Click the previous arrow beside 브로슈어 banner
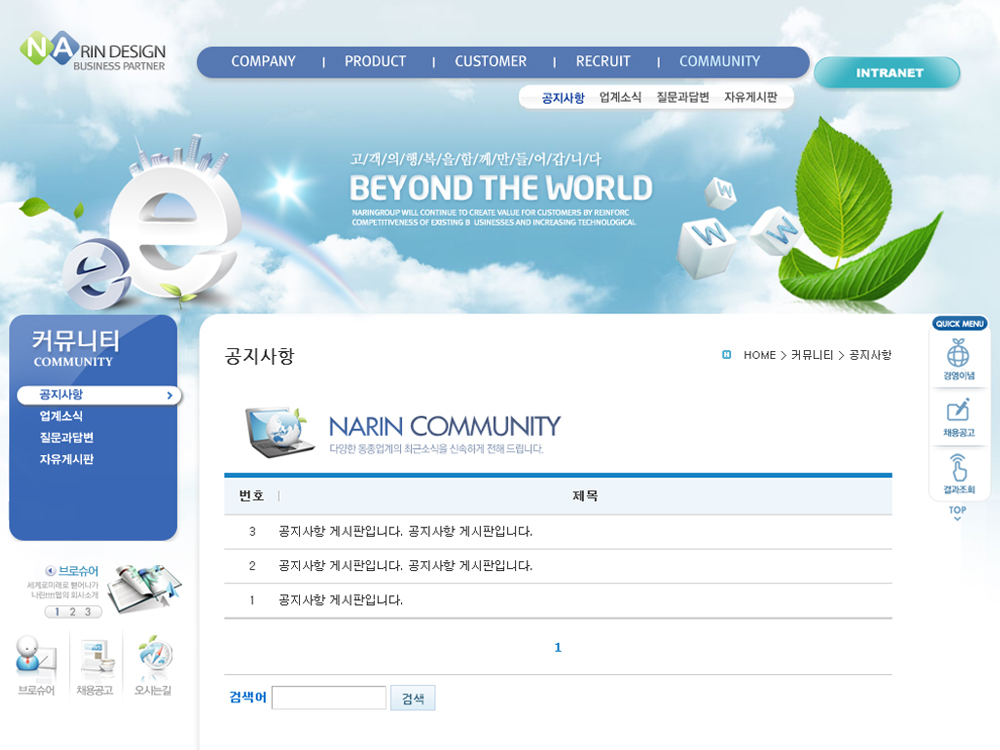The image size is (1000, 750). pyautogui.click(x=50, y=571)
